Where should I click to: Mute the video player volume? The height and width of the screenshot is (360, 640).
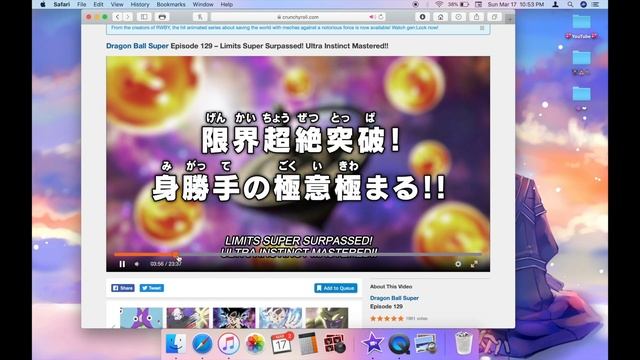(137, 264)
